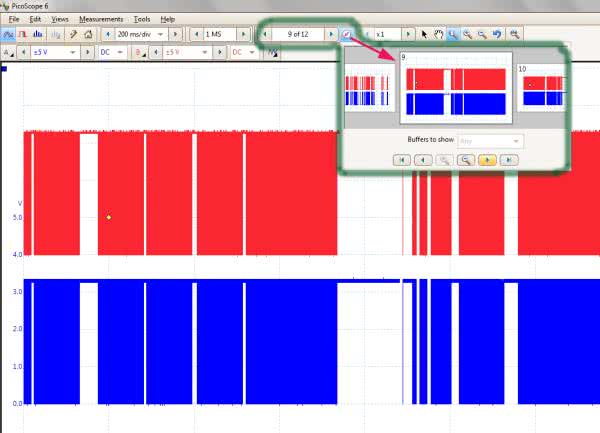Switch to persistence mode icon
The height and width of the screenshot is (433, 600).
tap(23, 33)
